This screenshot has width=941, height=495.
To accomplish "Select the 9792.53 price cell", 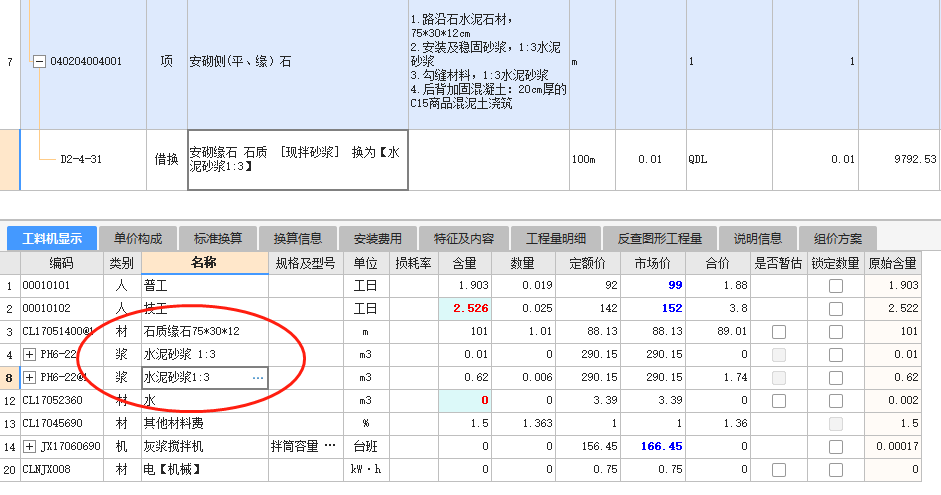I will pyautogui.click(x=899, y=160).
